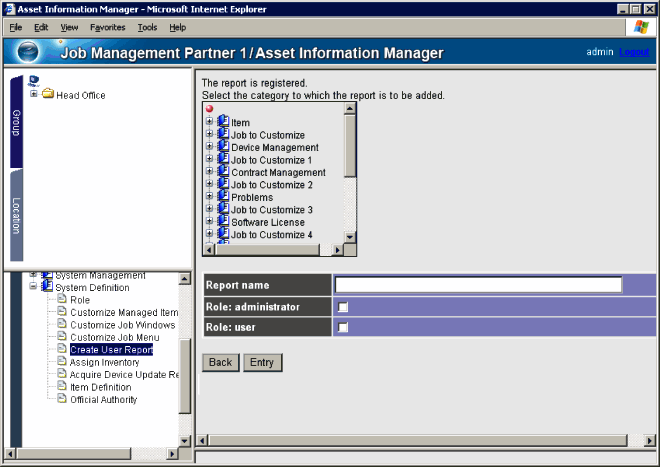
Task: Open the Official Authority menu item
Action: (x=104, y=400)
